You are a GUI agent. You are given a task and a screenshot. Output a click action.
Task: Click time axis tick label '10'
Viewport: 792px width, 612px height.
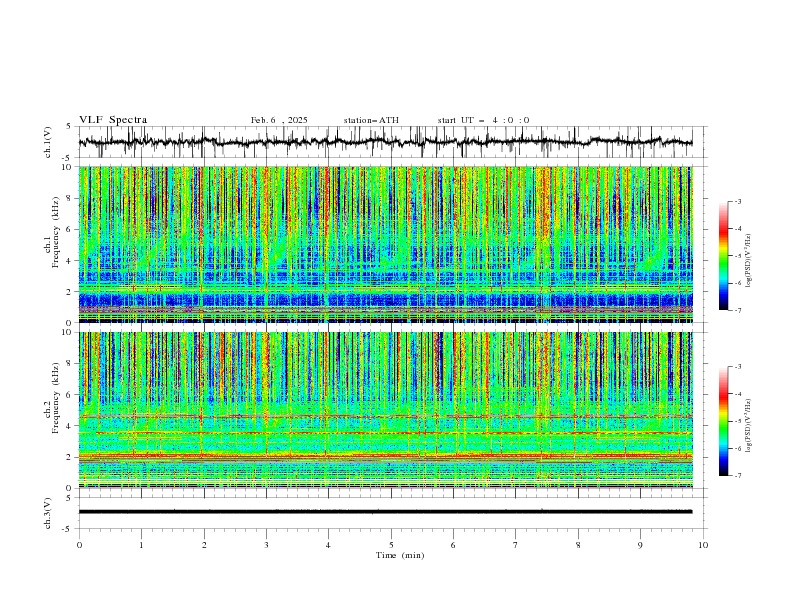coord(703,545)
